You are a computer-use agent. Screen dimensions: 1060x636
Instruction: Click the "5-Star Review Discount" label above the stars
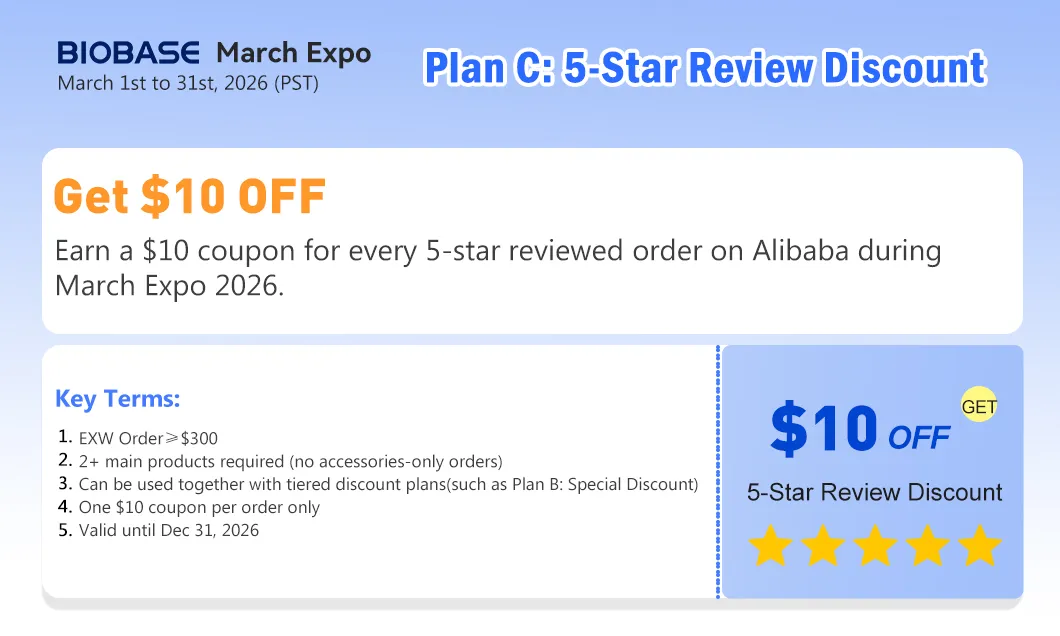click(874, 492)
